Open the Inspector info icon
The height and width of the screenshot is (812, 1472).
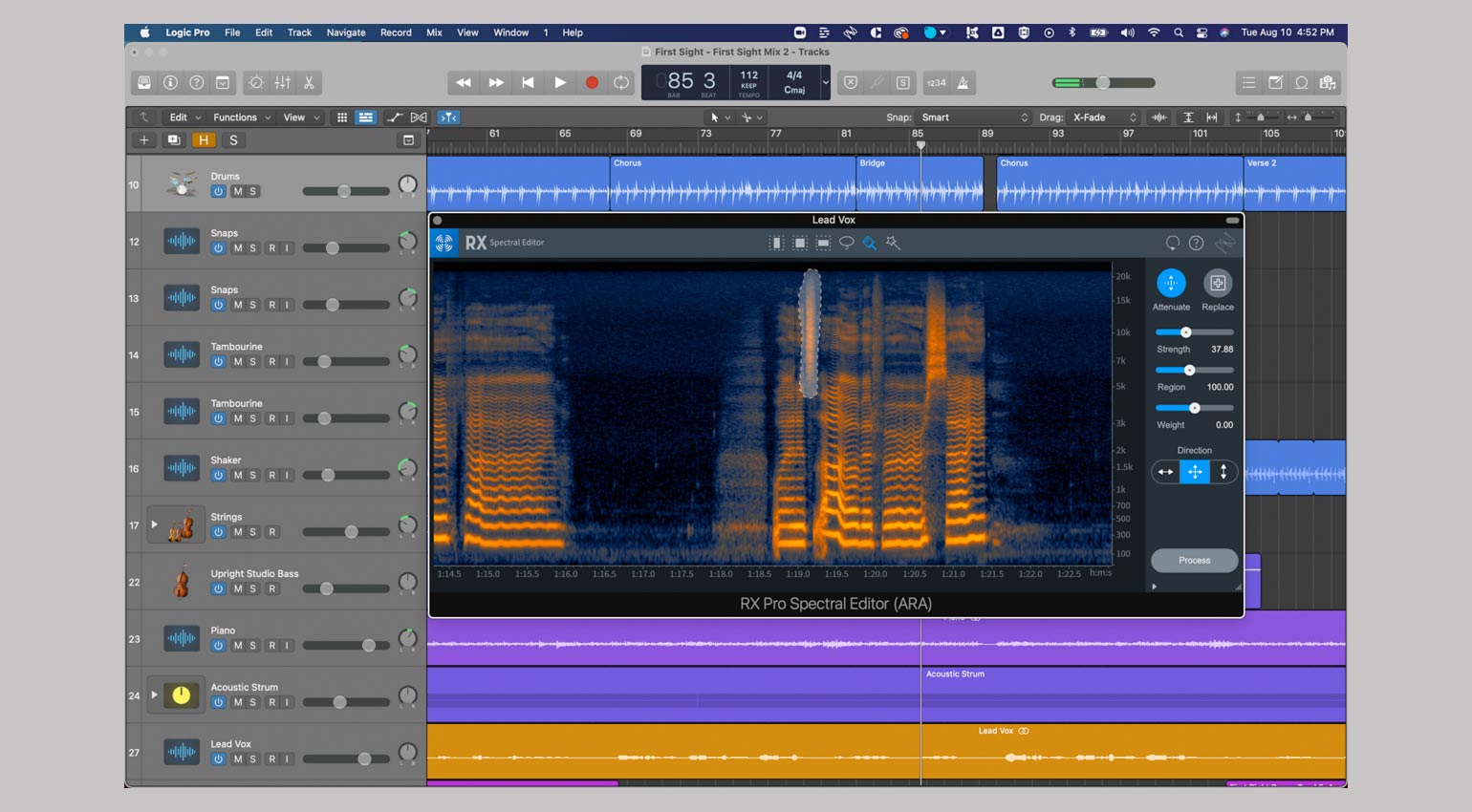coord(170,83)
